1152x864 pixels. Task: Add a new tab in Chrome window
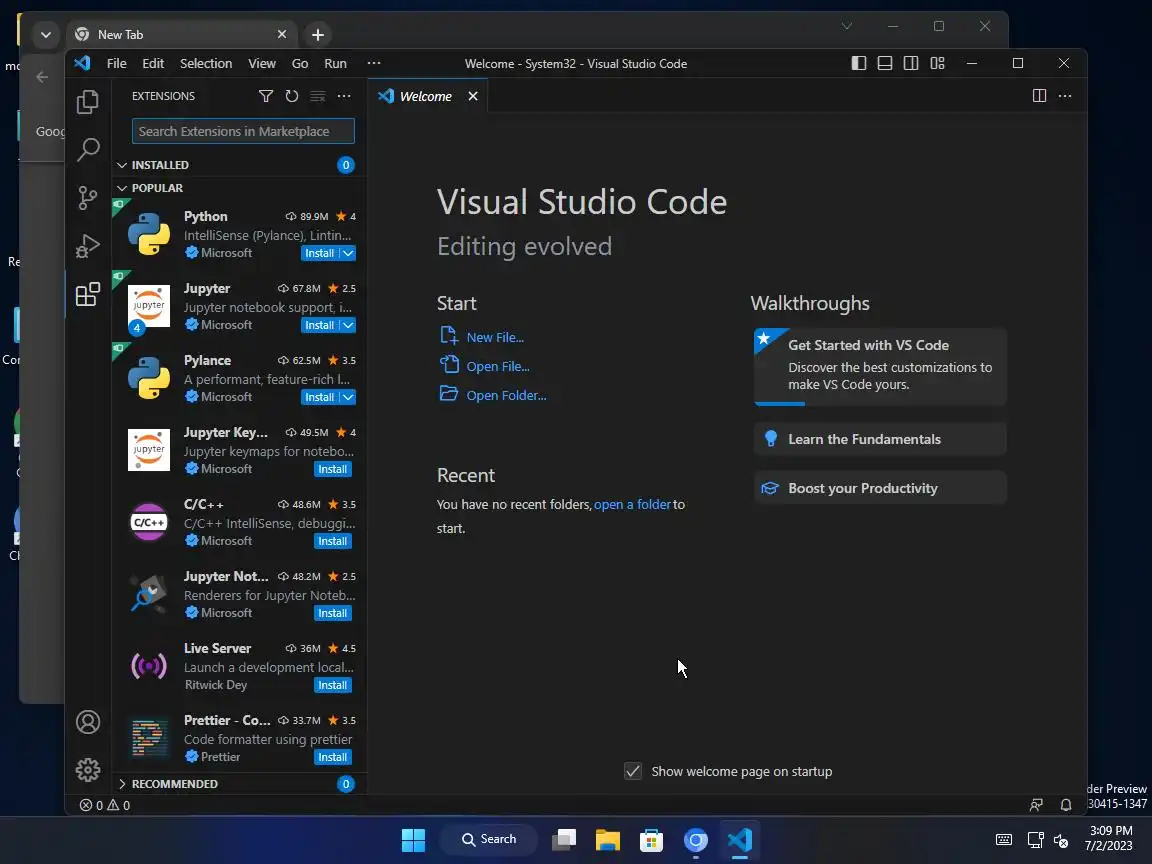coord(317,35)
